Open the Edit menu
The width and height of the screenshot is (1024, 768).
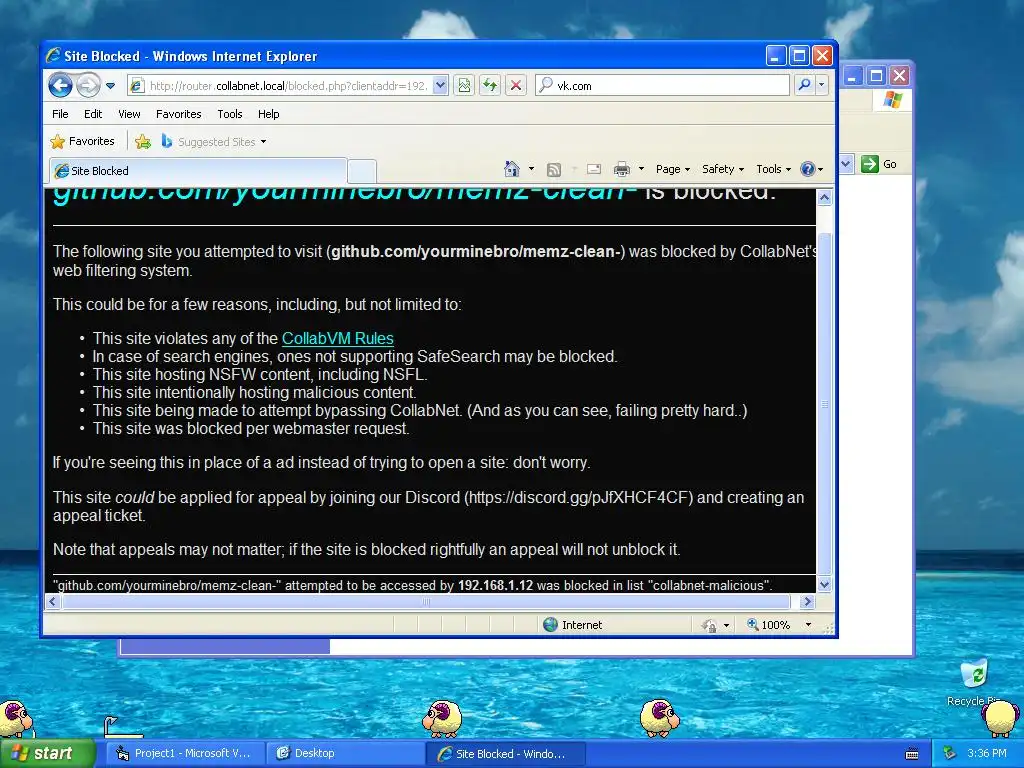tap(93, 114)
